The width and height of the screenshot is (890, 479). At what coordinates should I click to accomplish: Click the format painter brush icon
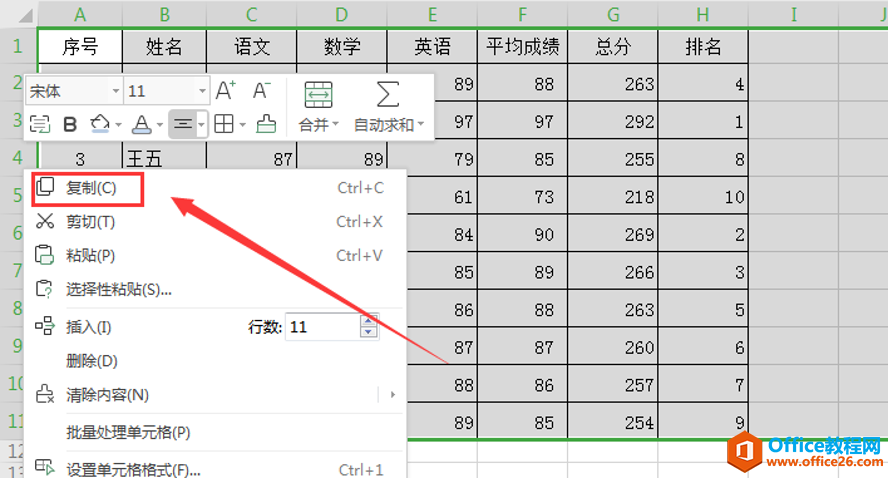[x=266, y=124]
